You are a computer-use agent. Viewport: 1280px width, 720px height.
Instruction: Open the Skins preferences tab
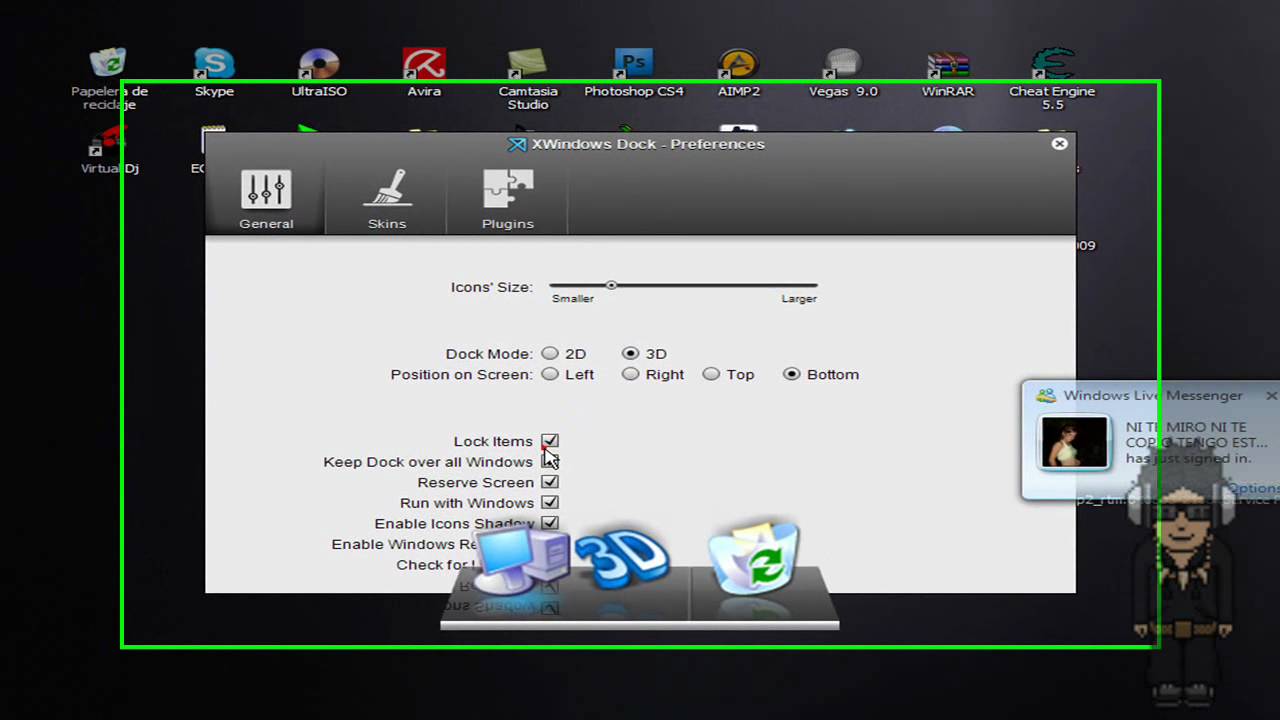tap(387, 198)
